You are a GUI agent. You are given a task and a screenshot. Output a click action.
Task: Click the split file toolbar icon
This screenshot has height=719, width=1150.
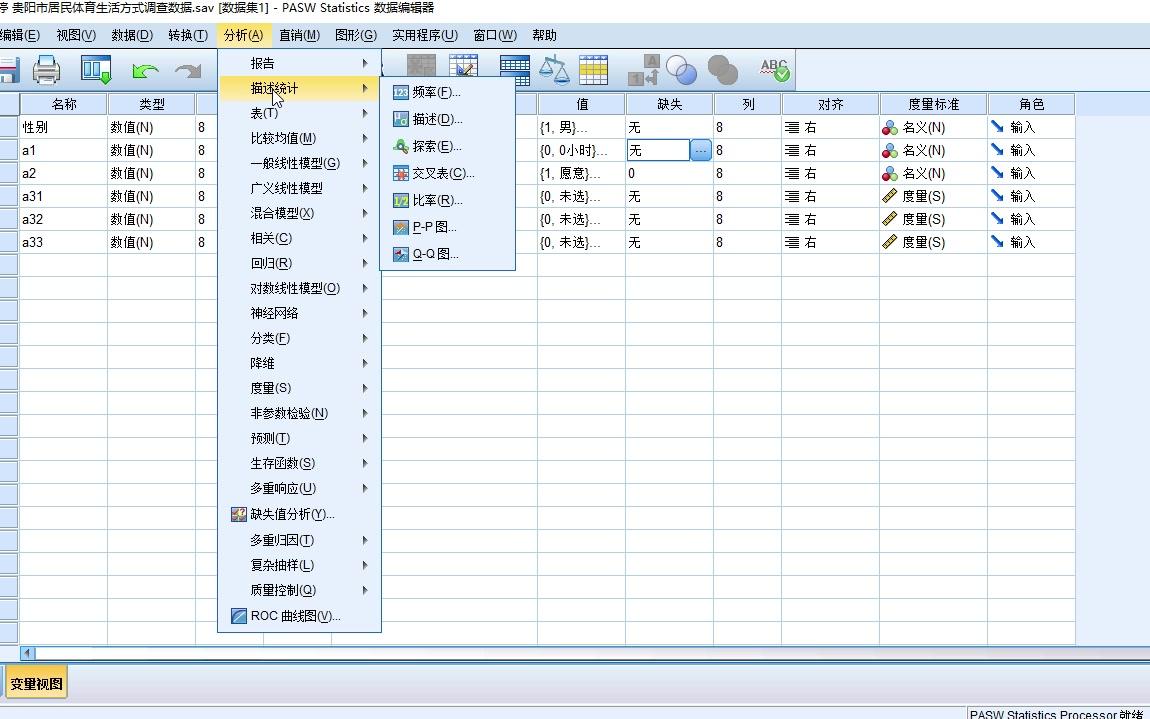[515, 70]
